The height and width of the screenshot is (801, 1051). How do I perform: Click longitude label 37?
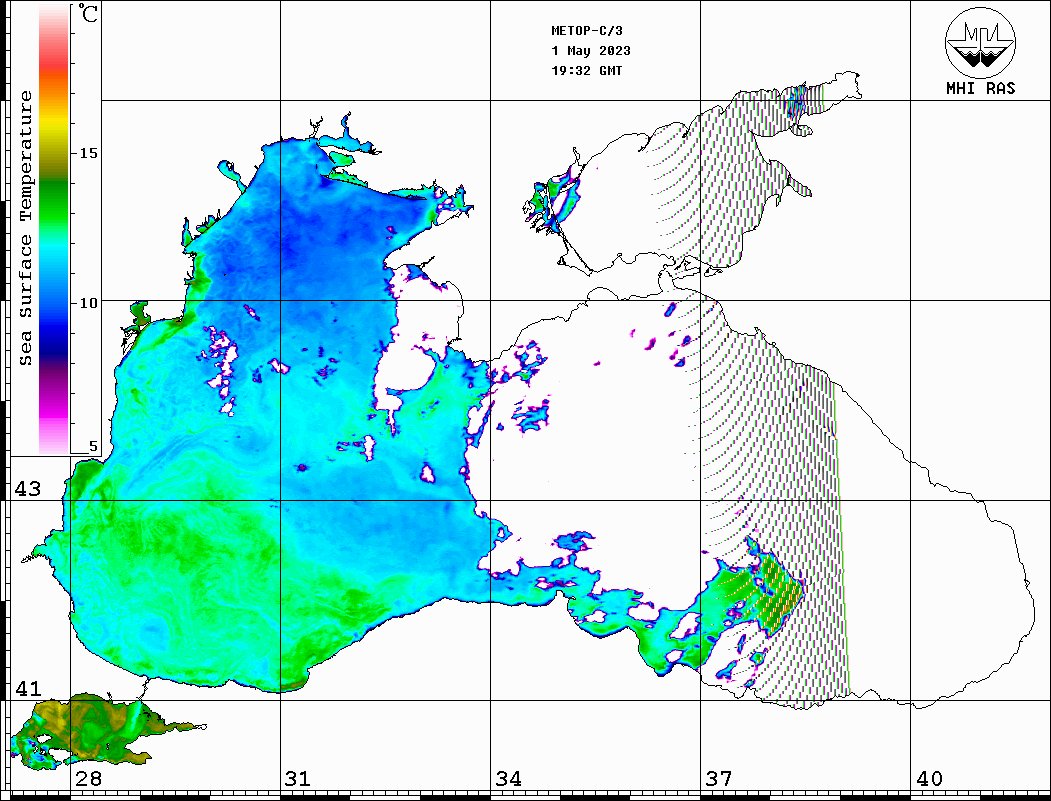pyautogui.click(x=719, y=778)
